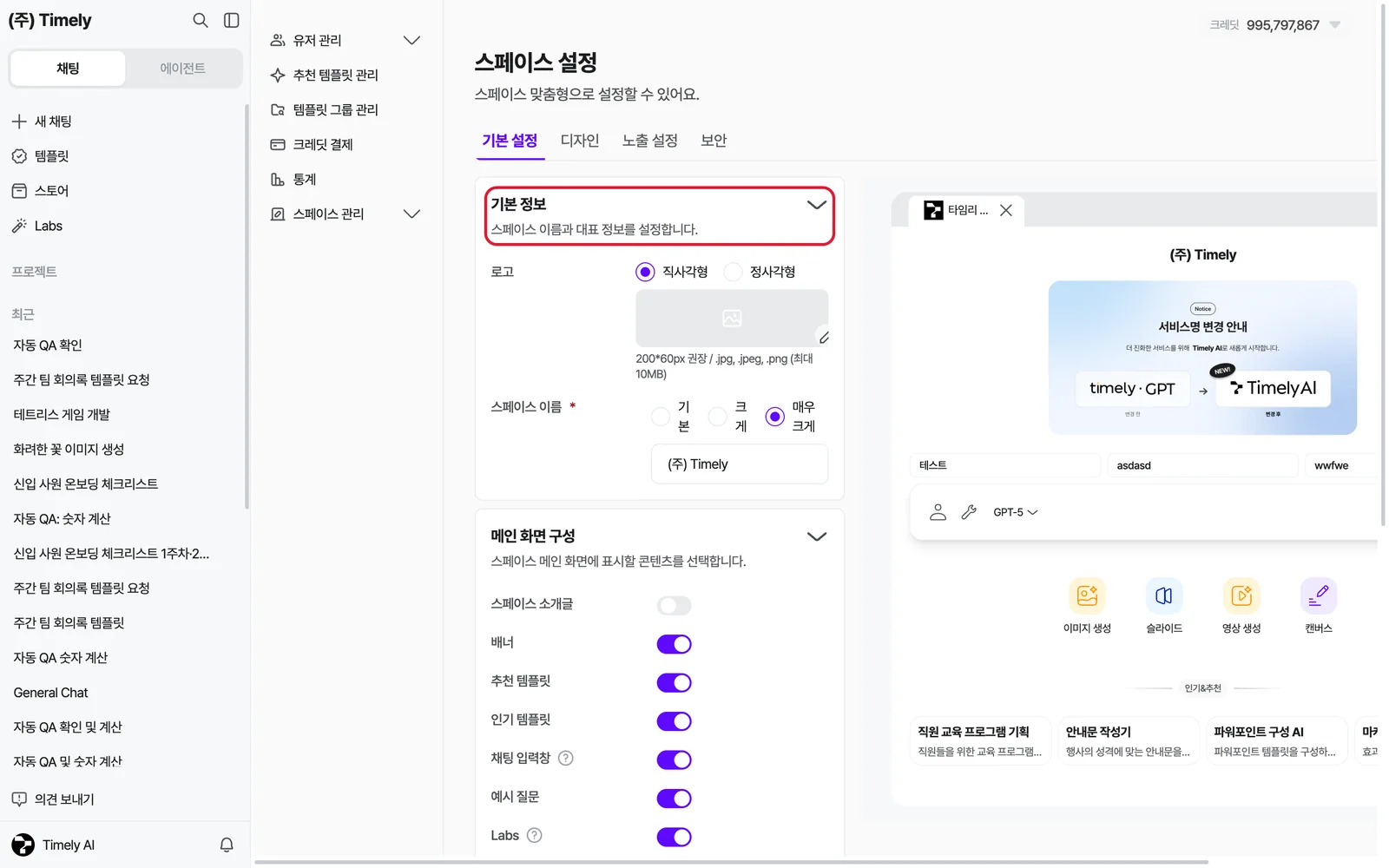
Task: Click the 이미지 생성 icon in preview
Action: coord(1087,595)
